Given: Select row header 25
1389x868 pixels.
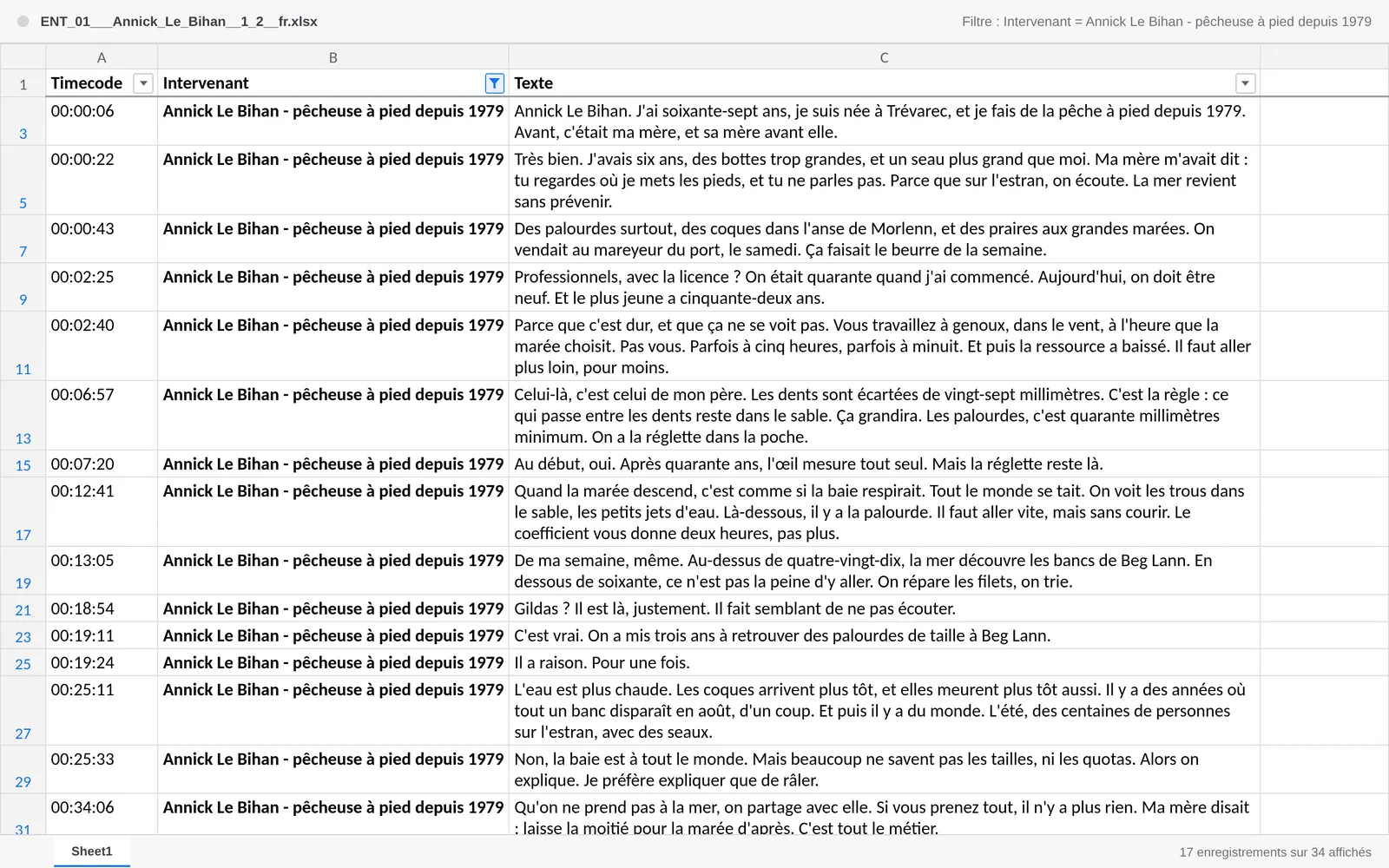Looking at the screenshot, I should point(23,662).
